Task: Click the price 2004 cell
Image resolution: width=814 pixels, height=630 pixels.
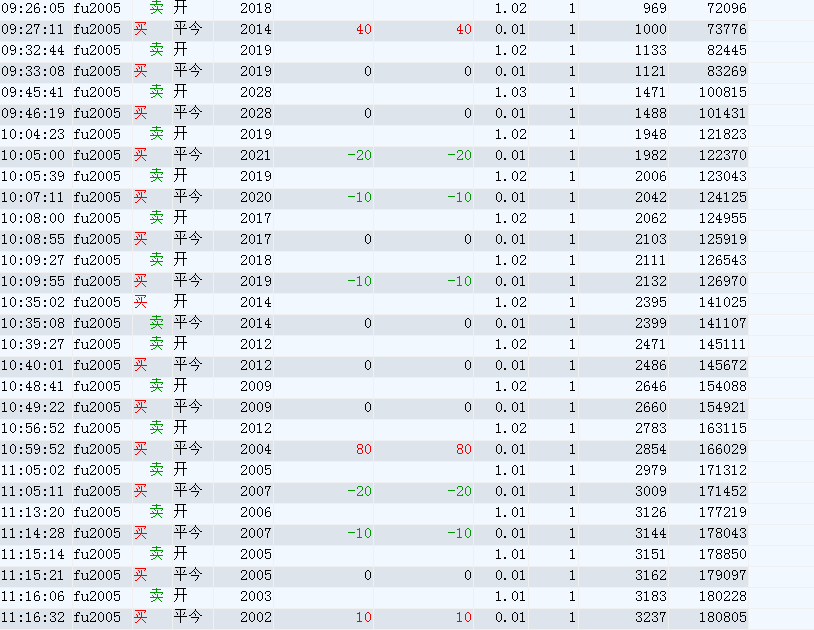Action: click(256, 449)
